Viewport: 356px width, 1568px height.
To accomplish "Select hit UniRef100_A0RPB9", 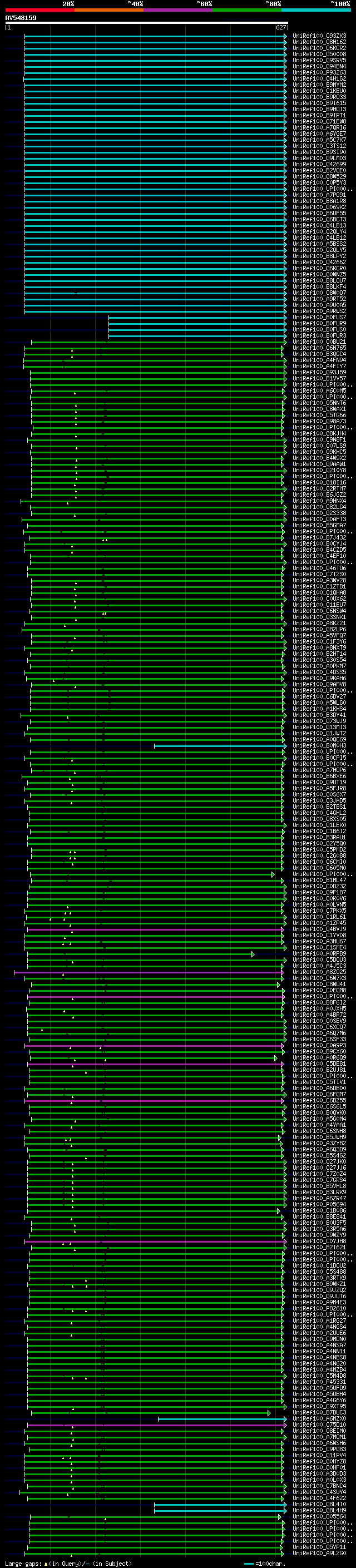I will (319, 953).
